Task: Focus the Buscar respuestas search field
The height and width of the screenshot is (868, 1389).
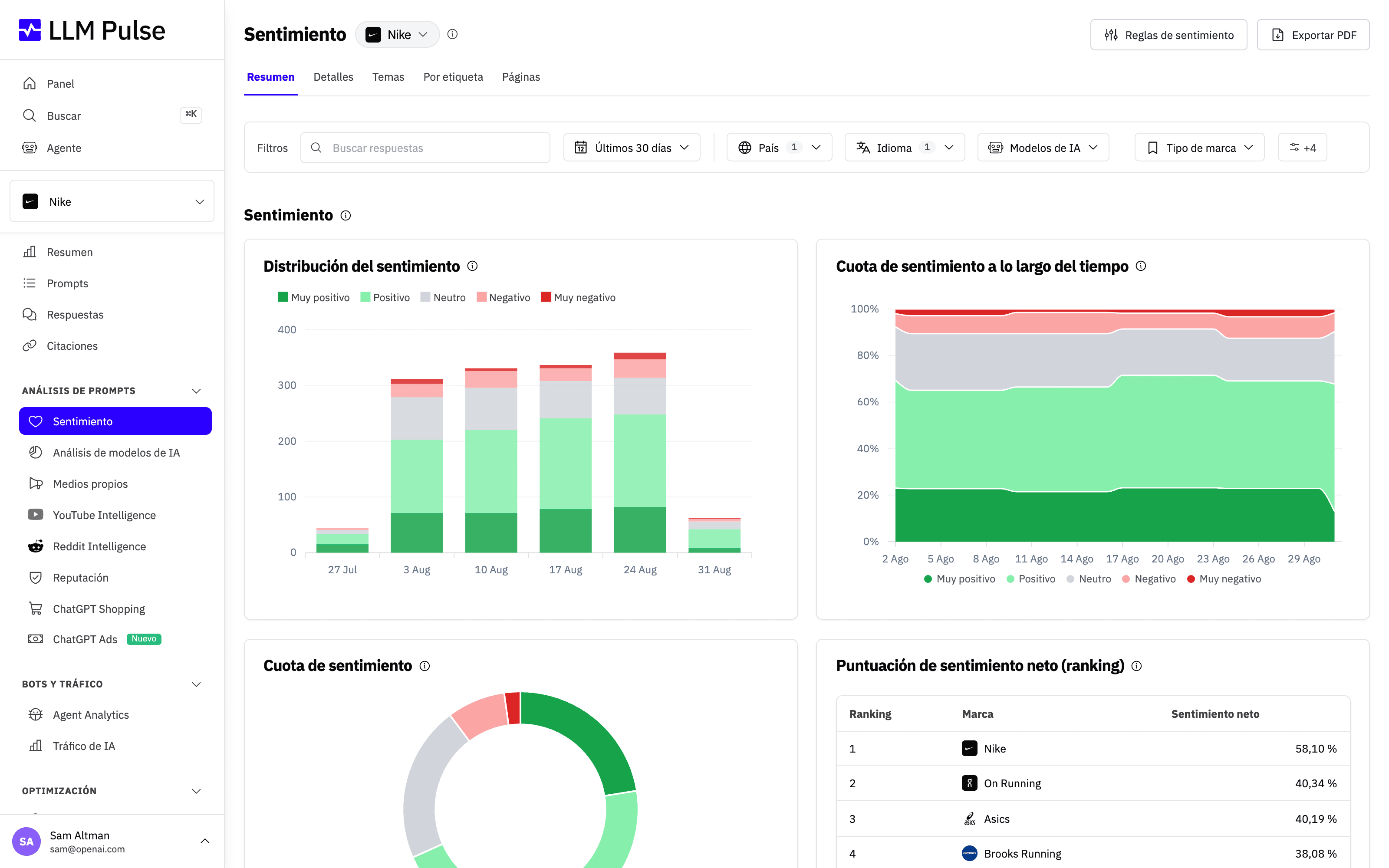Action: (x=425, y=148)
